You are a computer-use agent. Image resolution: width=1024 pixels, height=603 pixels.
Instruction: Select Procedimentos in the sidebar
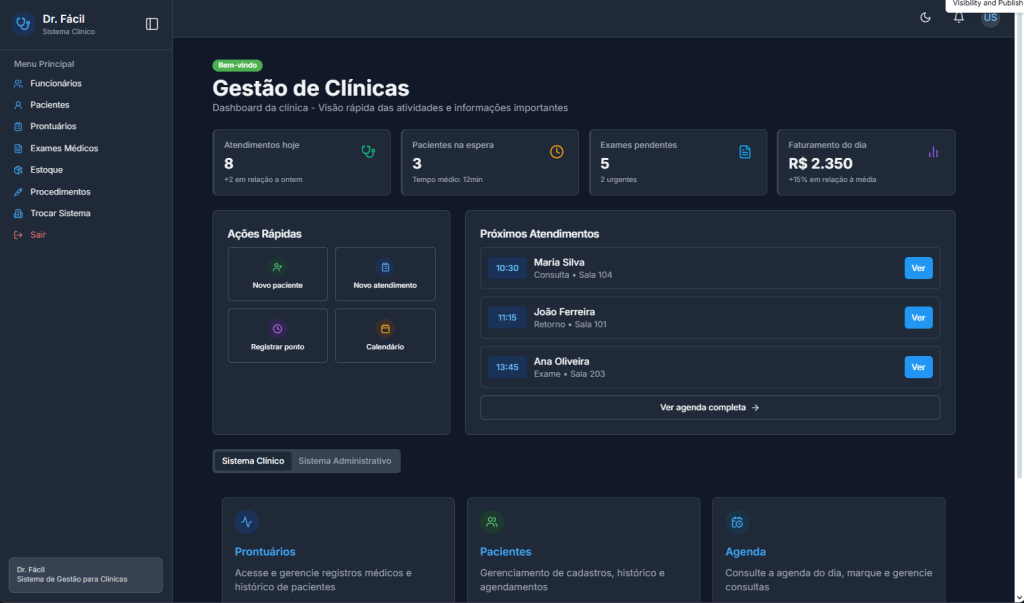60,192
